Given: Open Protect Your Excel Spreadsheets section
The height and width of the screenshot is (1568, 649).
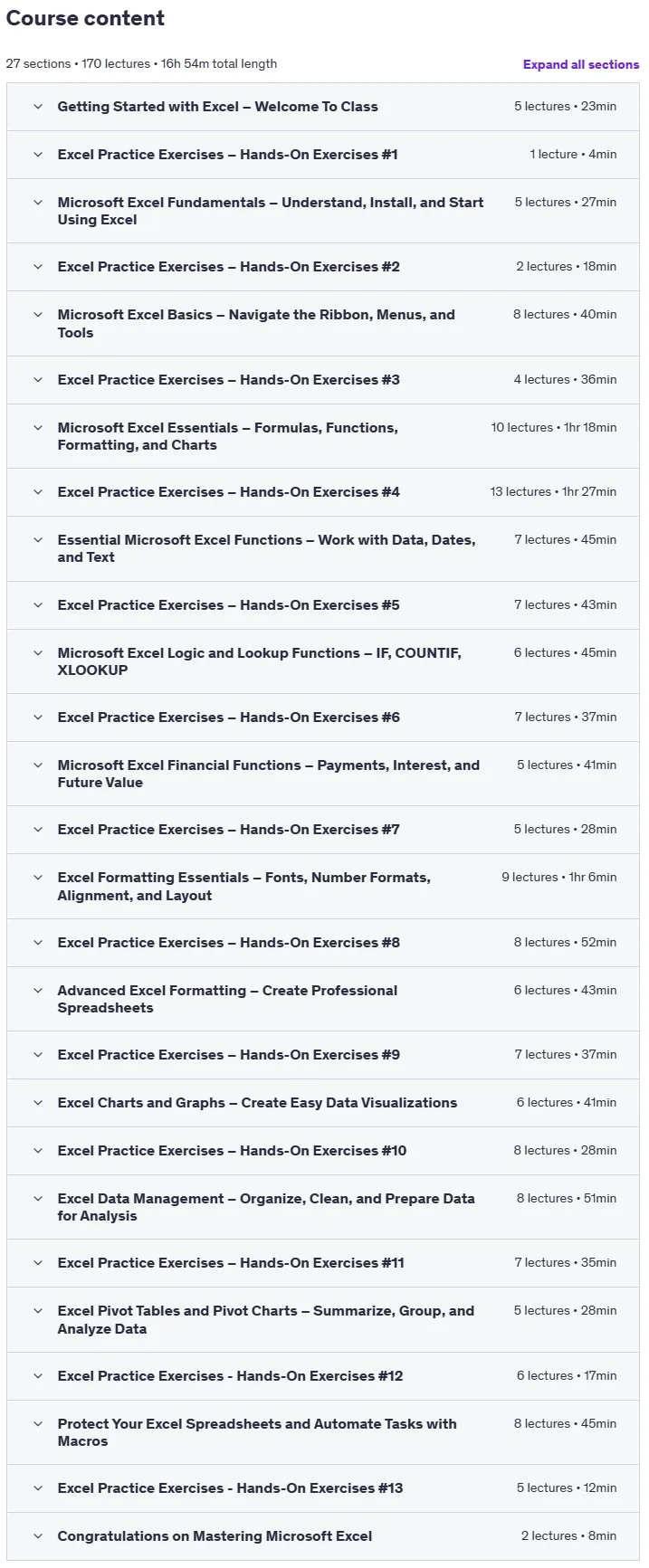Looking at the screenshot, I should [x=257, y=1432].
